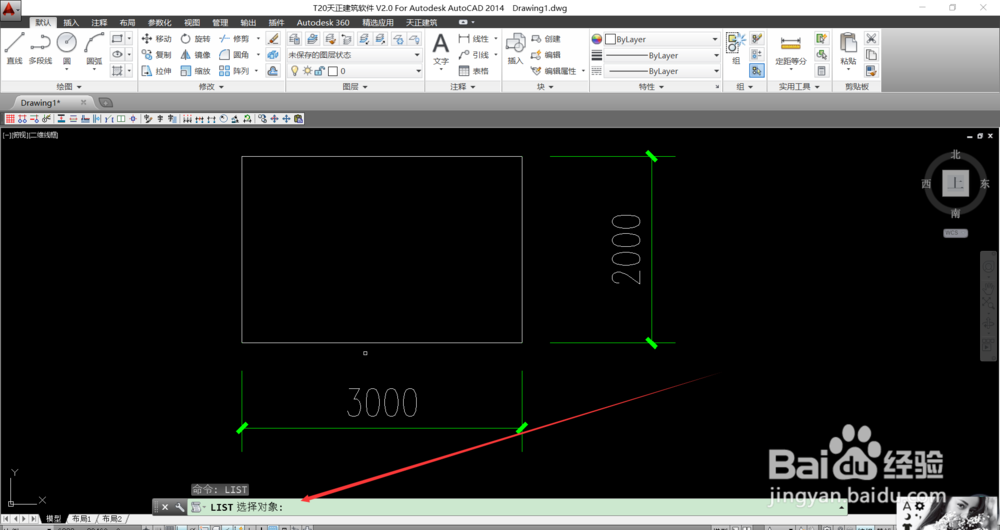
Task: Click the 定距等分 (Measure) tool
Action: point(791,50)
